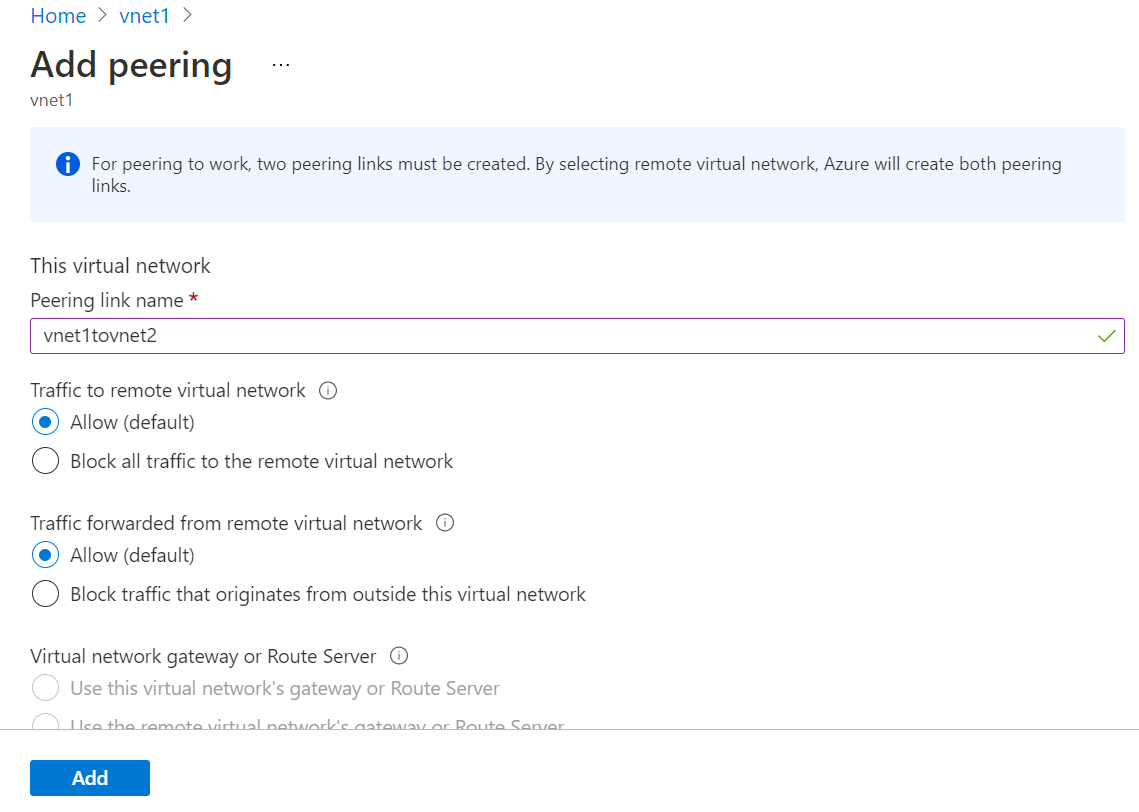Open vnet1 breadcrumb link

coord(144,15)
